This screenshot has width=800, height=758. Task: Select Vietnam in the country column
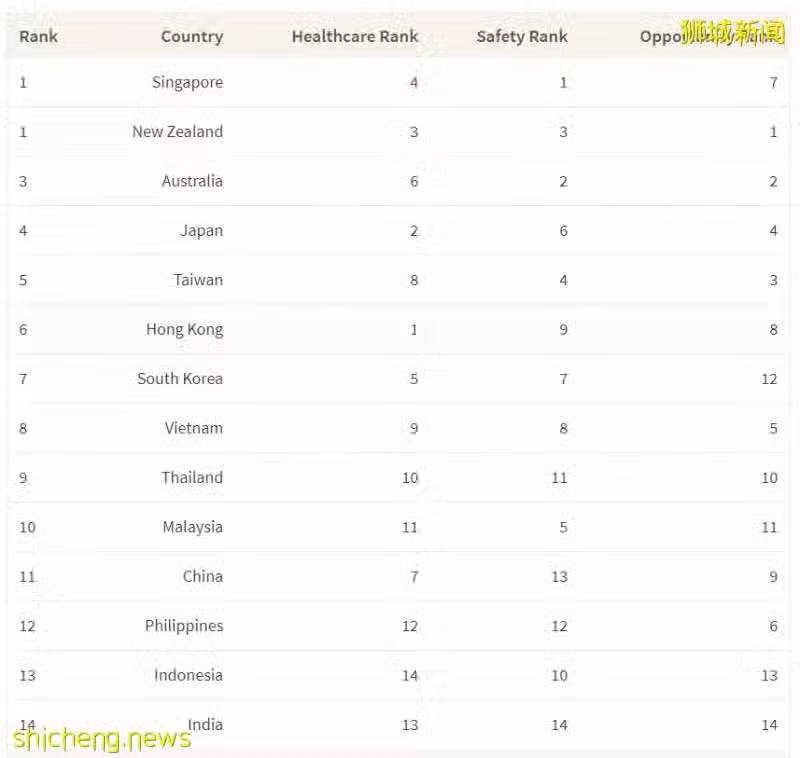tap(194, 428)
